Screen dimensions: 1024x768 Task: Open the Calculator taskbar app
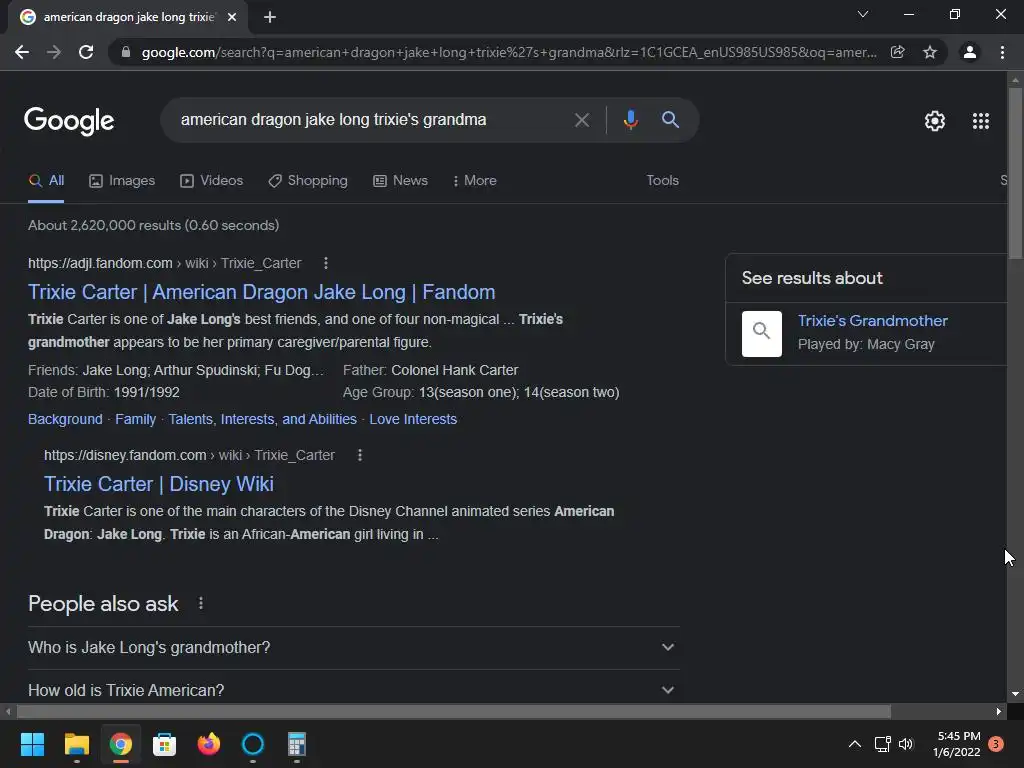pos(296,744)
